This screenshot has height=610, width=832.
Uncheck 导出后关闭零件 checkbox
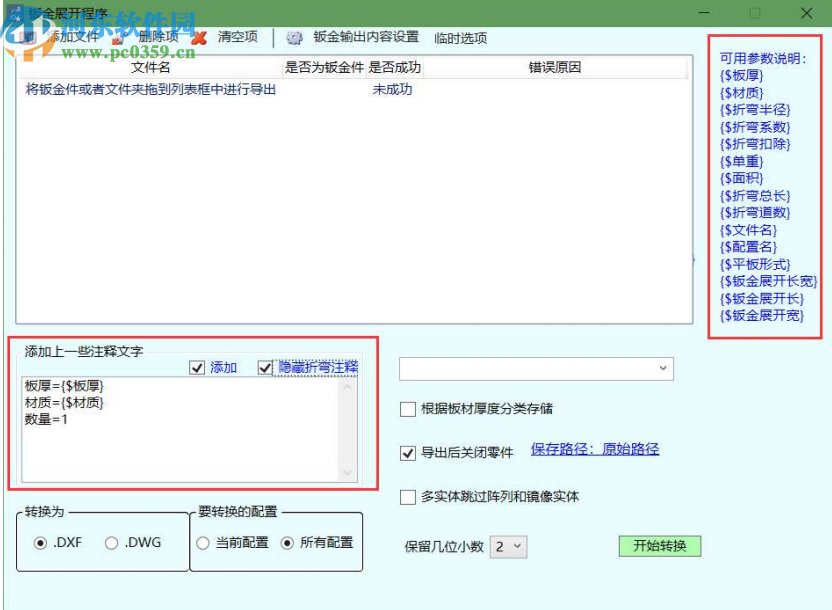pyautogui.click(x=408, y=453)
